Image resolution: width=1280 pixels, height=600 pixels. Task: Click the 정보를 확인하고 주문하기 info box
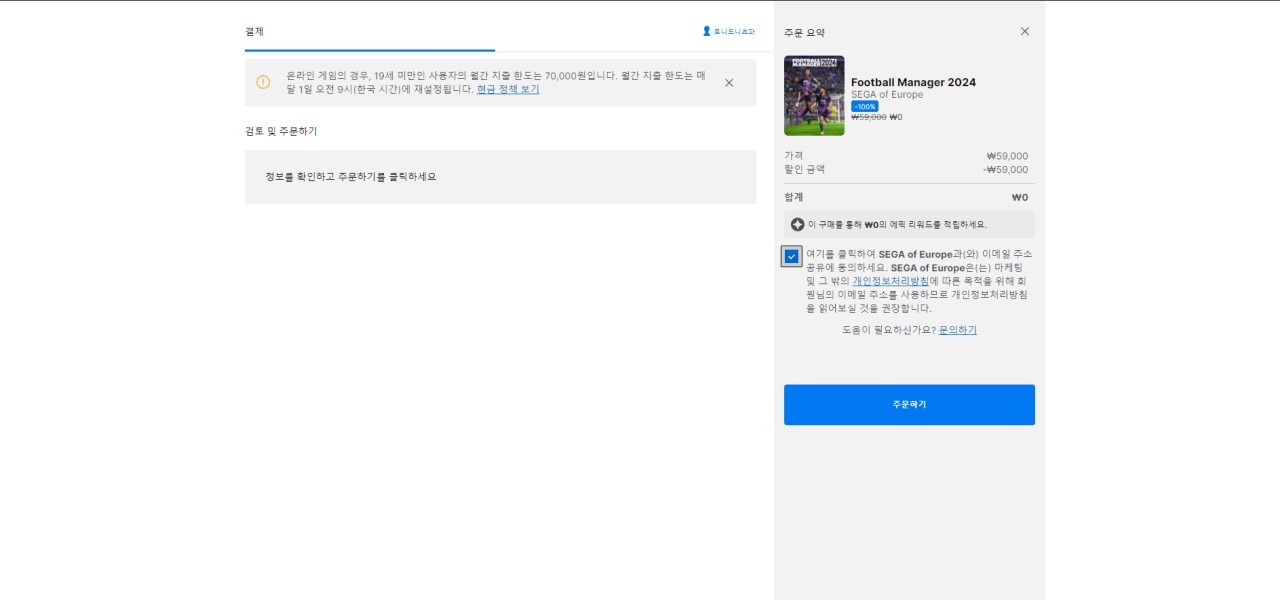[500, 177]
